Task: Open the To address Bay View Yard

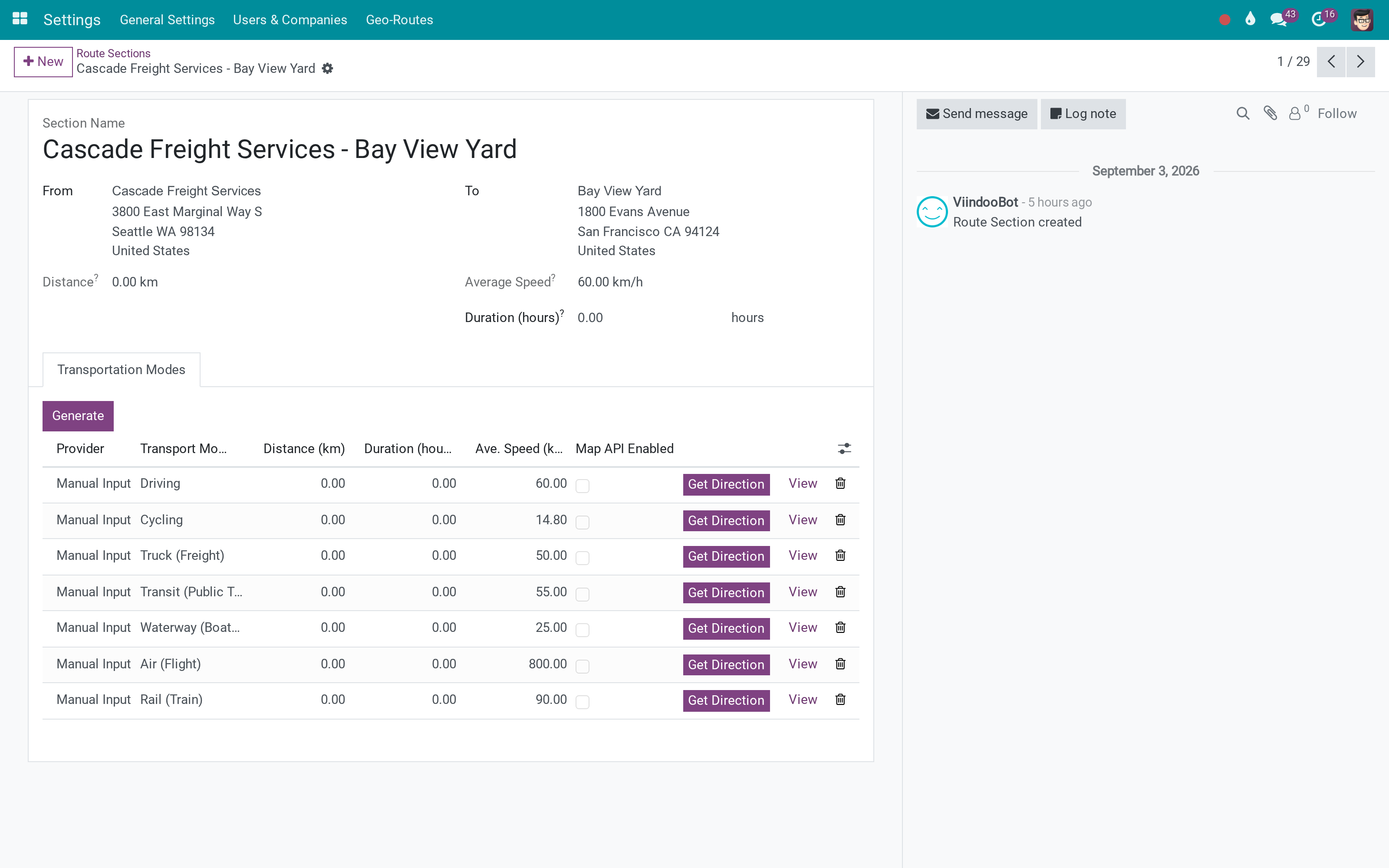Action: click(x=619, y=191)
